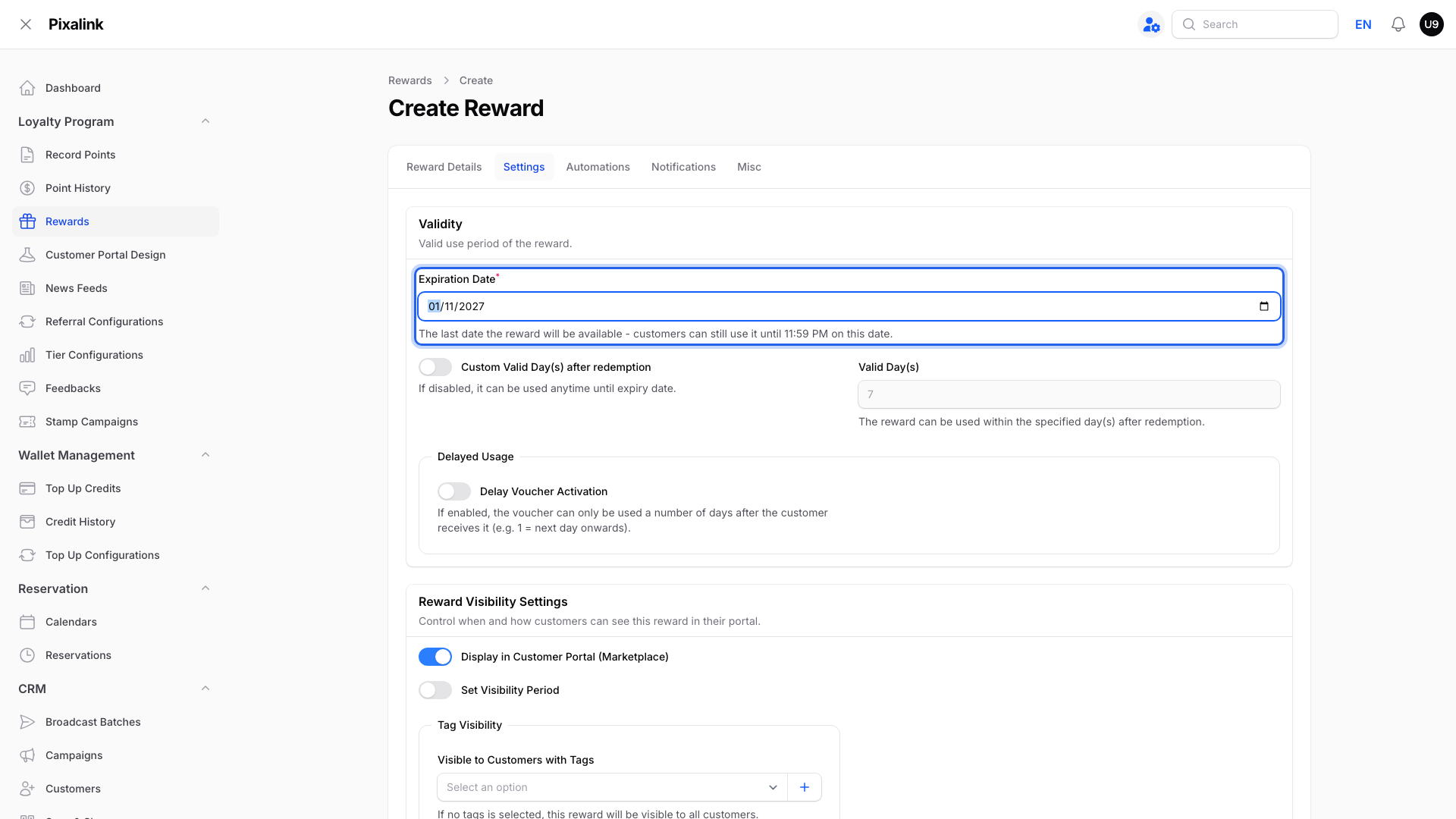The height and width of the screenshot is (819, 1456).
Task: Close the sidebar with the X icon
Action: pos(26,24)
